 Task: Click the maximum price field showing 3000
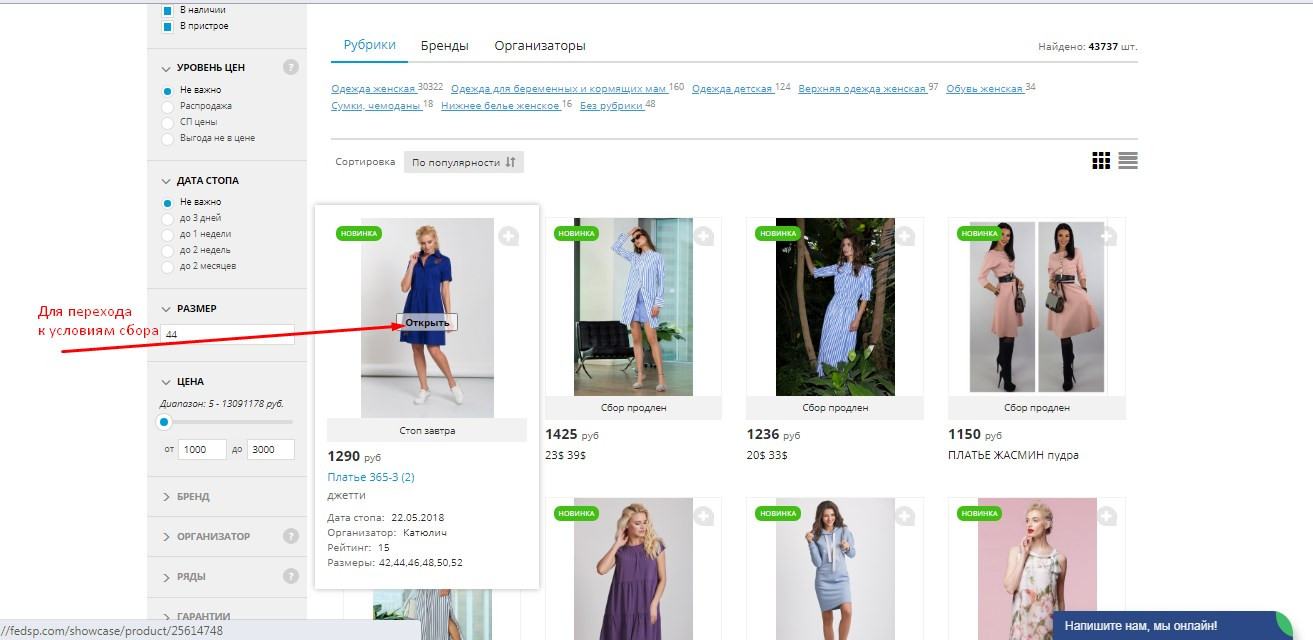pyautogui.click(x=270, y=450)
